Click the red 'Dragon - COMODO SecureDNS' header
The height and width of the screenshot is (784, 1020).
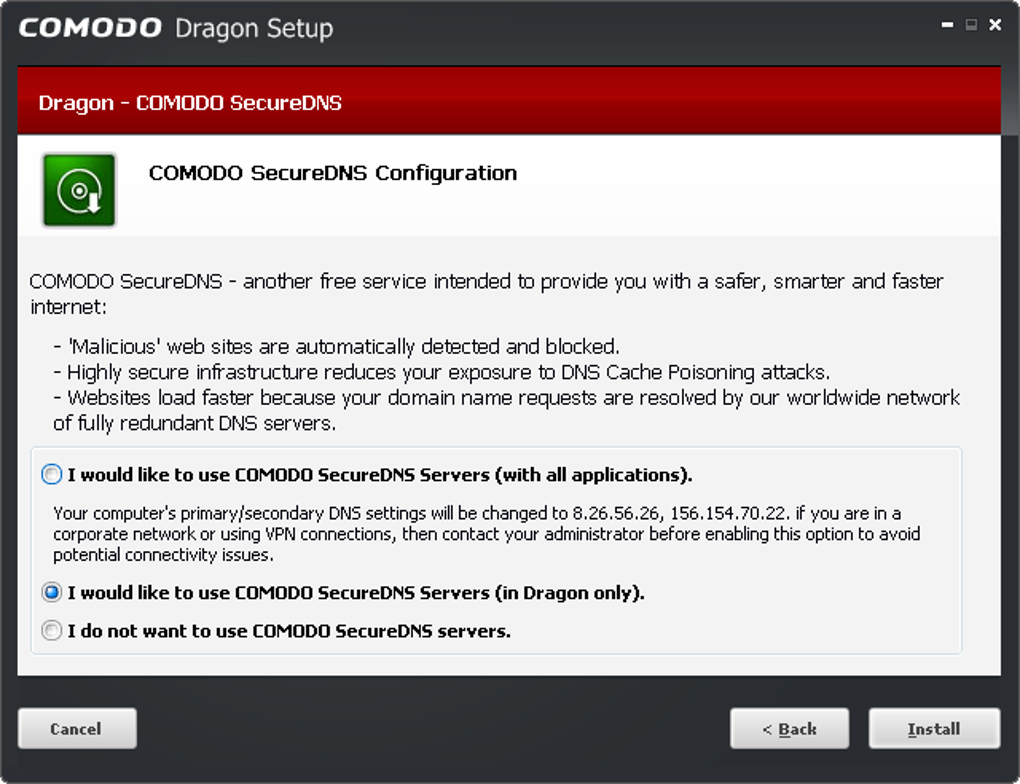(190, 103)
